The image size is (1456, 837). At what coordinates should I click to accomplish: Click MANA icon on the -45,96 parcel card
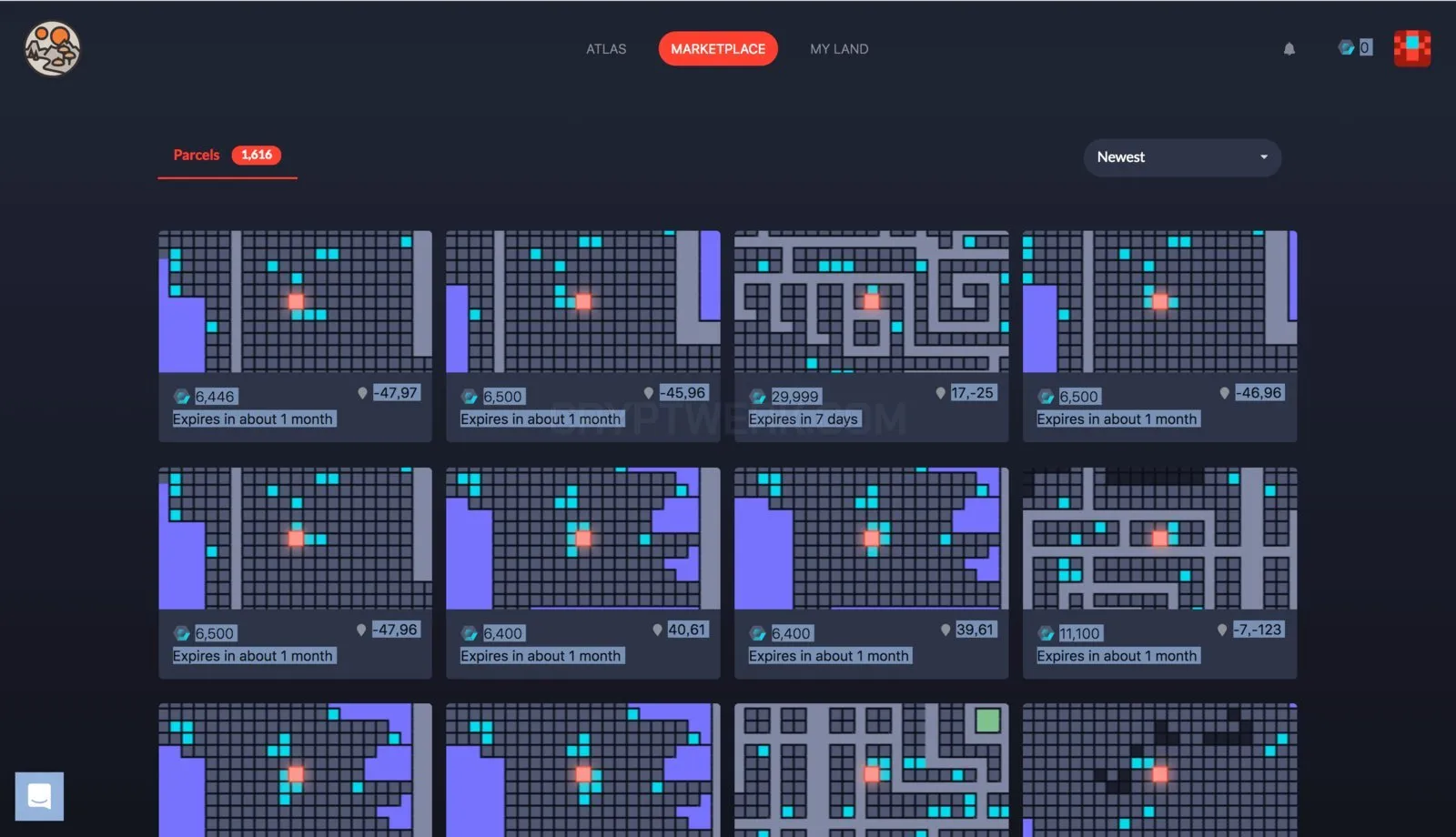pos(470,397)
